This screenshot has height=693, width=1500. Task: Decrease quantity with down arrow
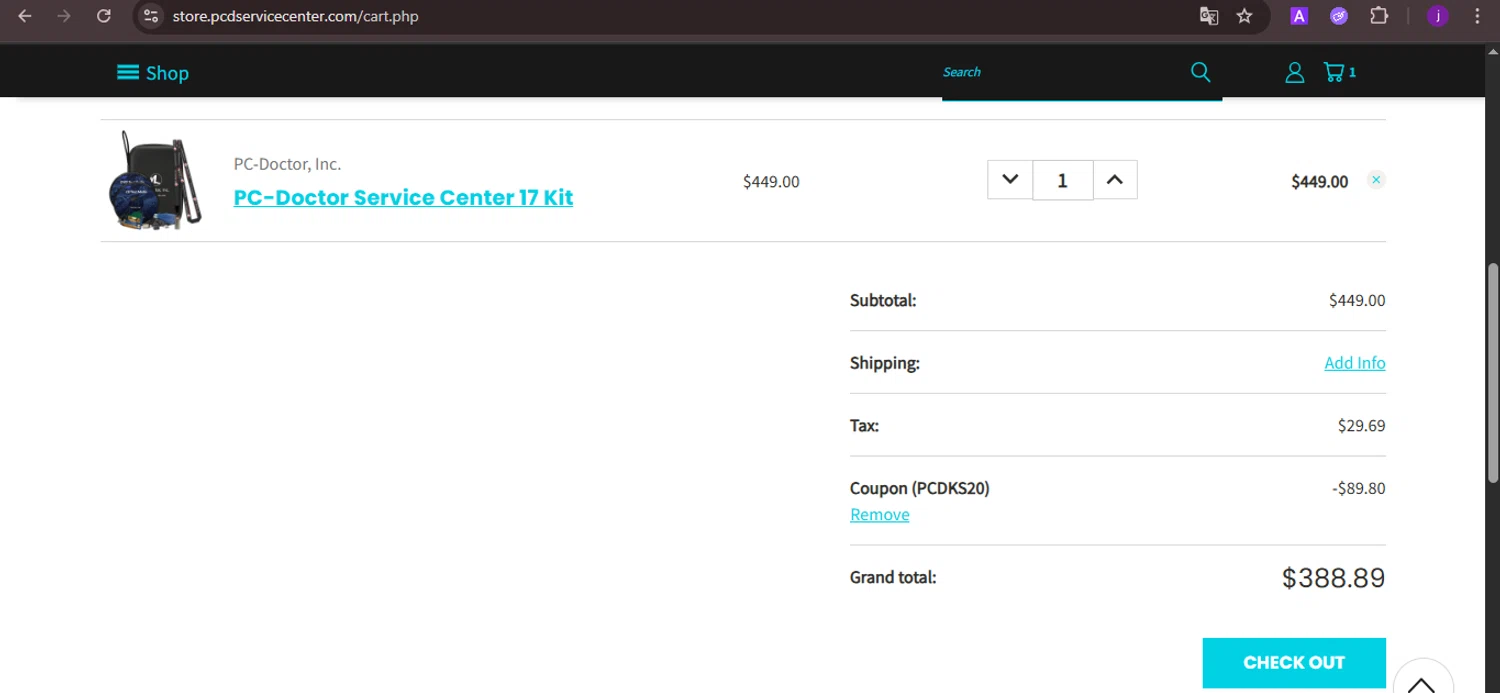(1010, 180)
